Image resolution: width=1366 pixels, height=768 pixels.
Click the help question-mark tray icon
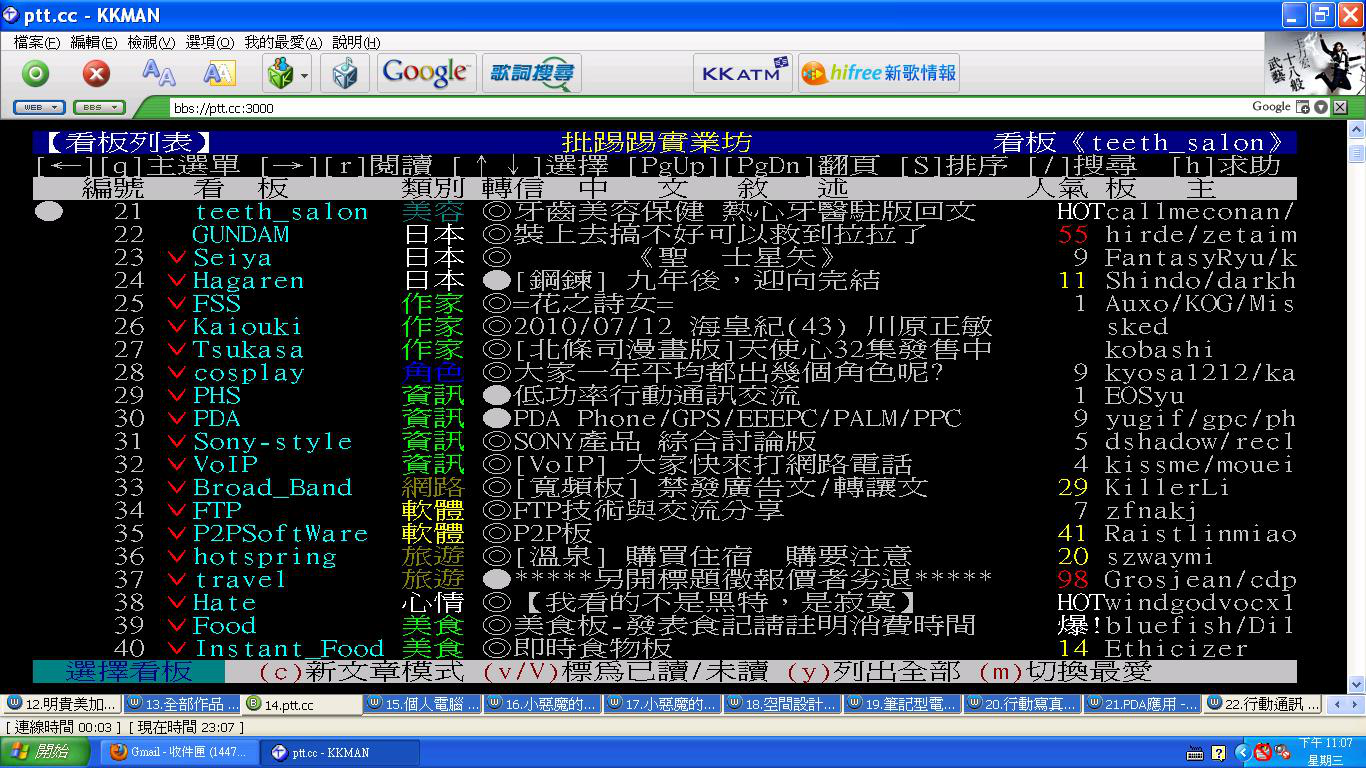click(x=1218, y=753)
